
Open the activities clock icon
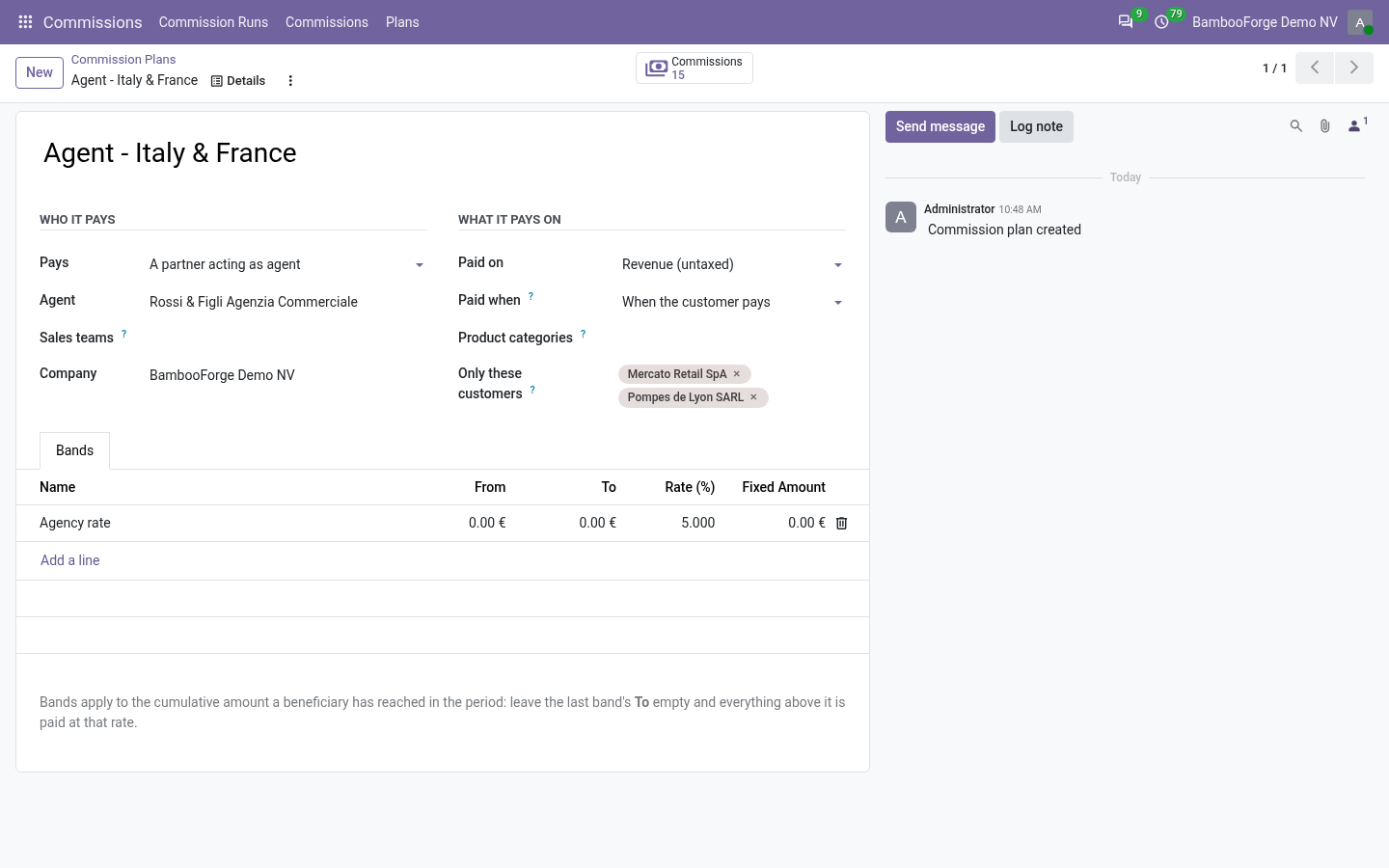tap(1162, 22)
